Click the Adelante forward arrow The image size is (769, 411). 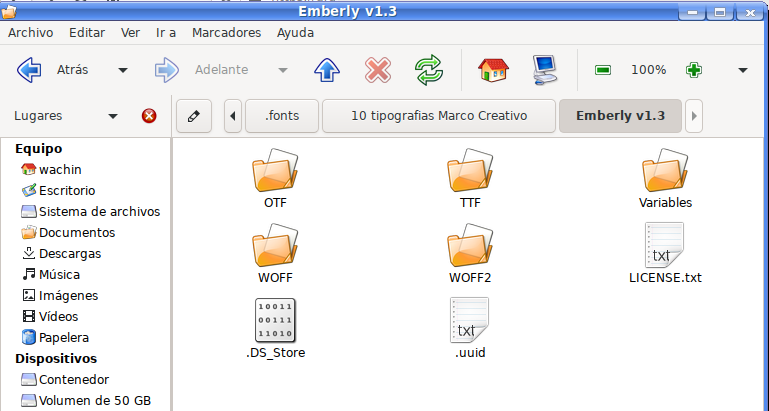pyautogui.click(x=167, y=70)
